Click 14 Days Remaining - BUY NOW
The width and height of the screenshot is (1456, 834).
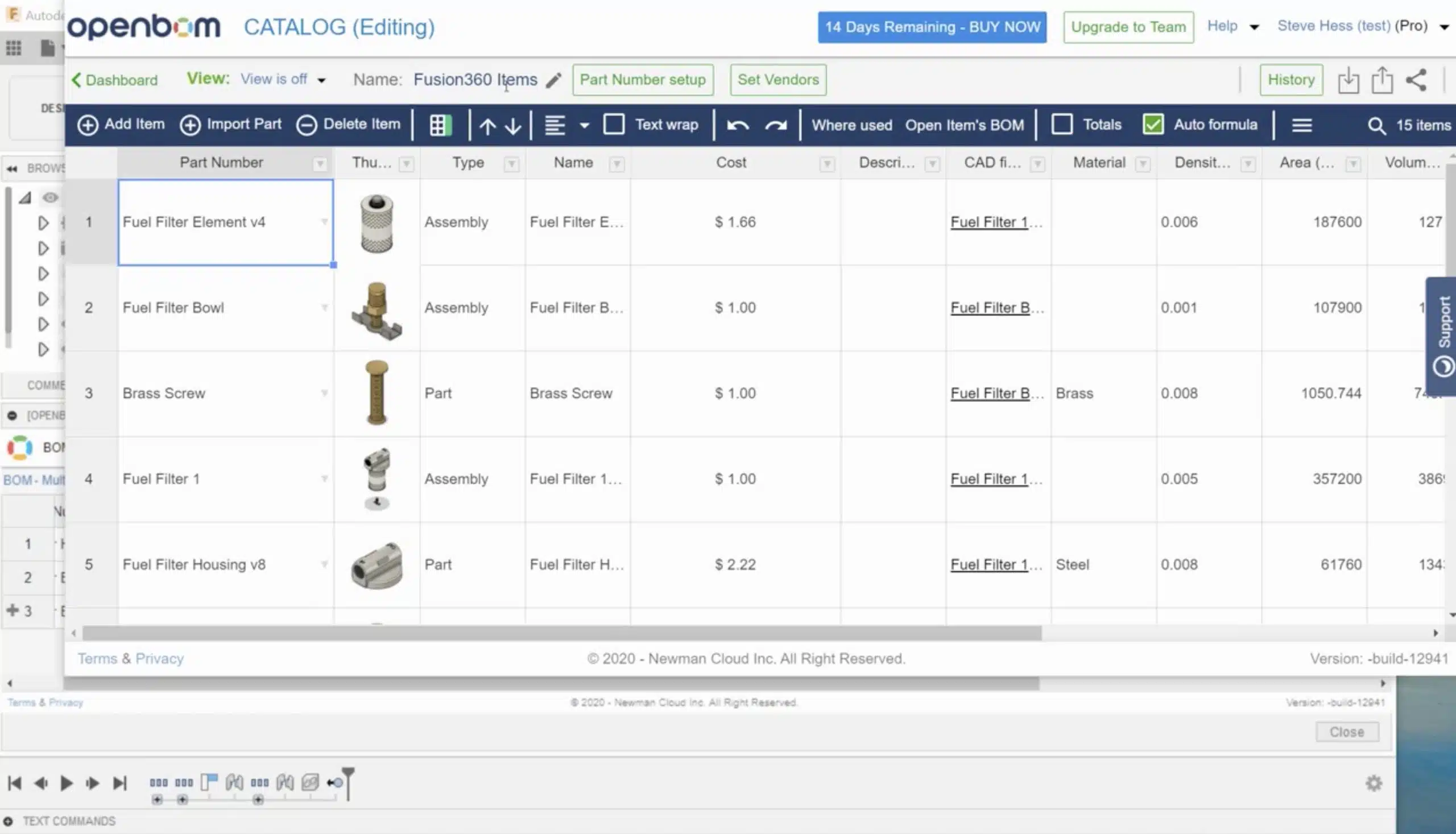932,27
